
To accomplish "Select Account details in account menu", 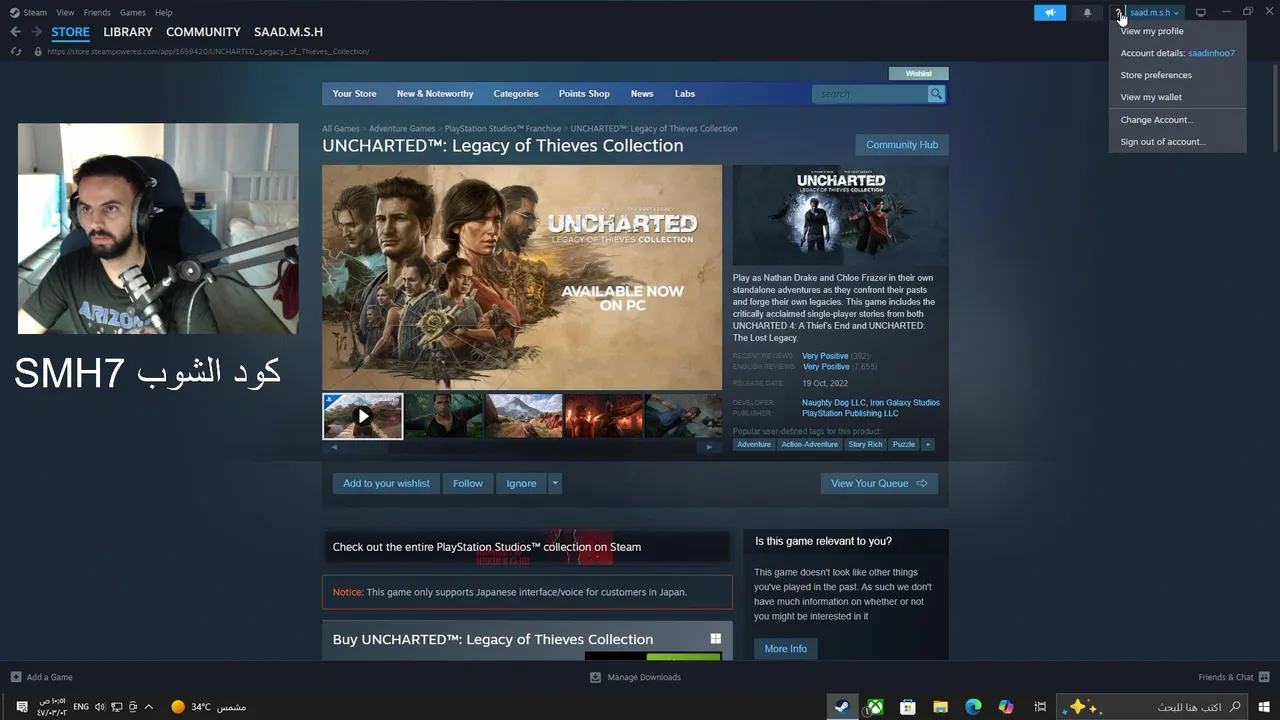I will click(1178, 53).
